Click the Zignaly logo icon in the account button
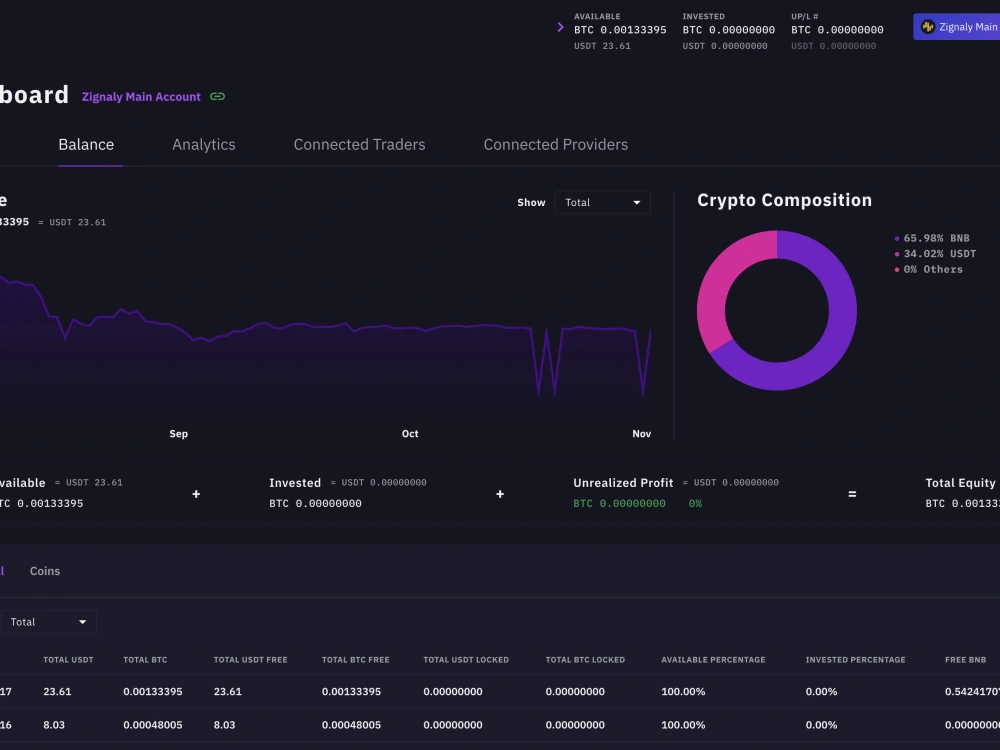1000x750 pixels. pyautogui.click(x=928, y=27)
